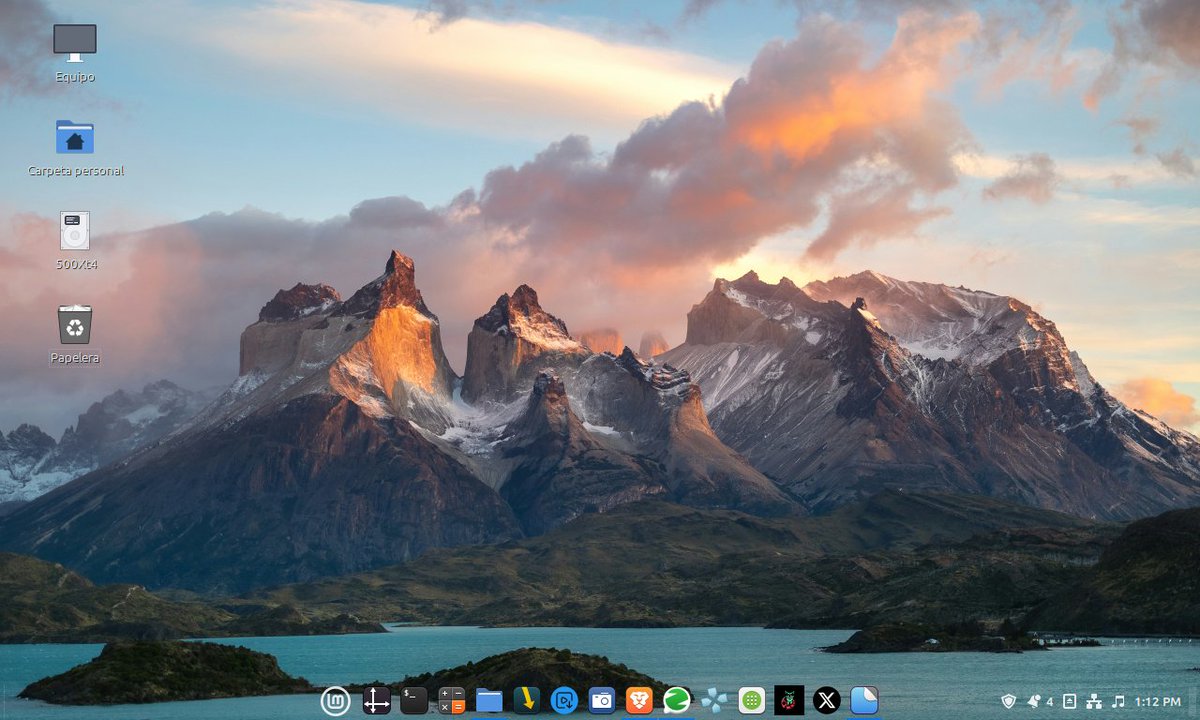Open the green app launcher circle
Screen dimensions: 1200x720
pos(753,700)
